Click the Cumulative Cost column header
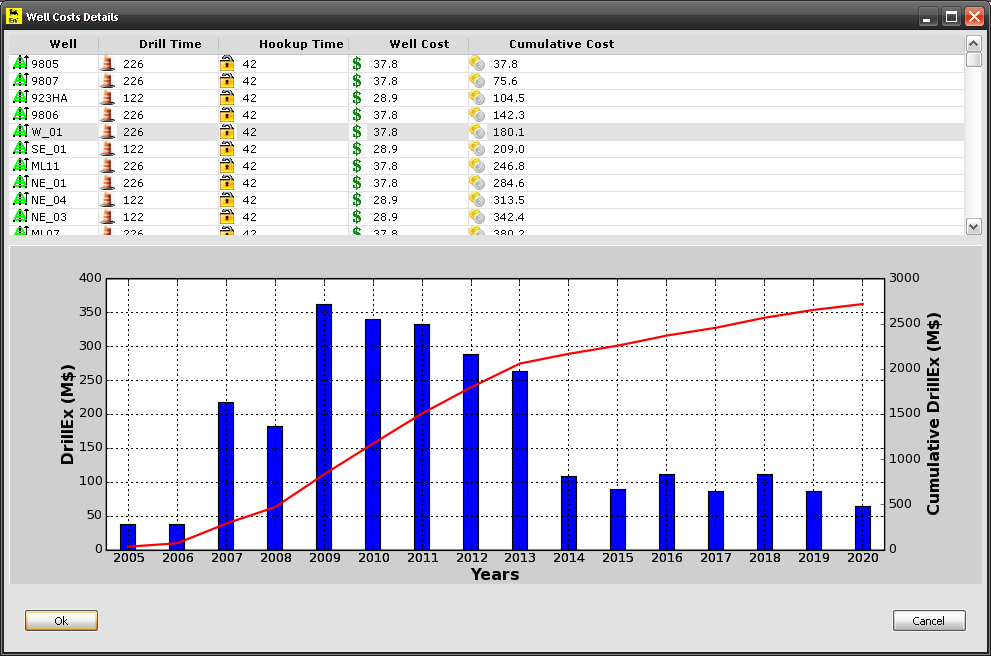This screenshot has width=991, height=656. 561,44
